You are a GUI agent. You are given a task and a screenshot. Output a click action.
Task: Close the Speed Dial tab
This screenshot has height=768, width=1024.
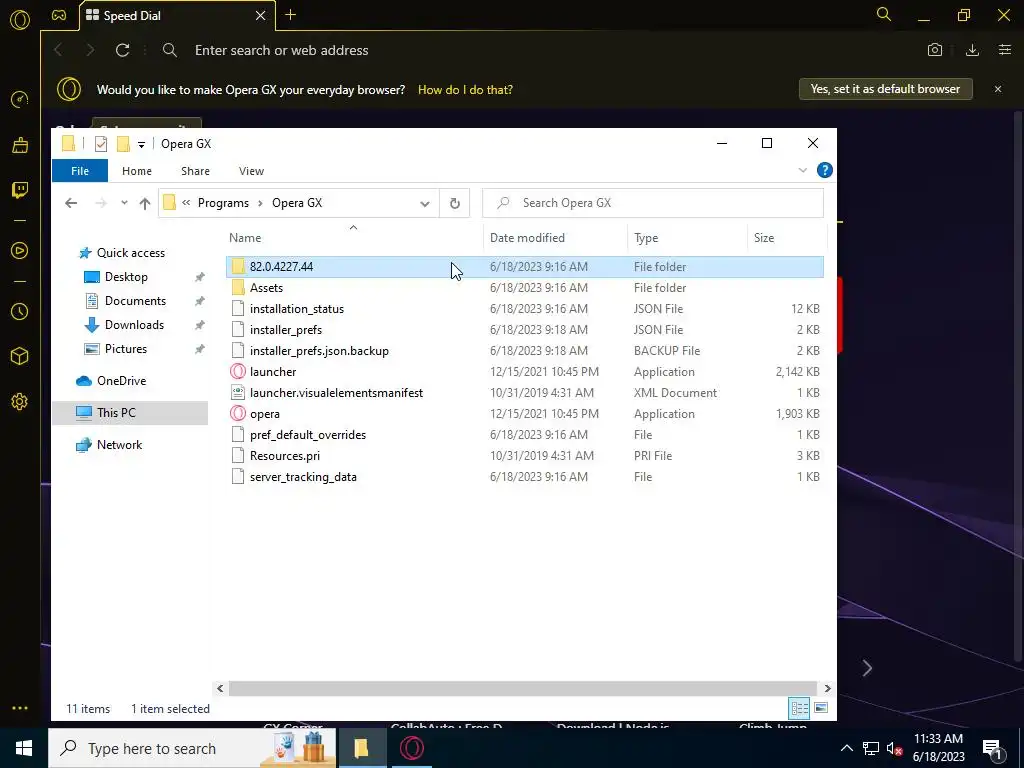tap(260, 16)
